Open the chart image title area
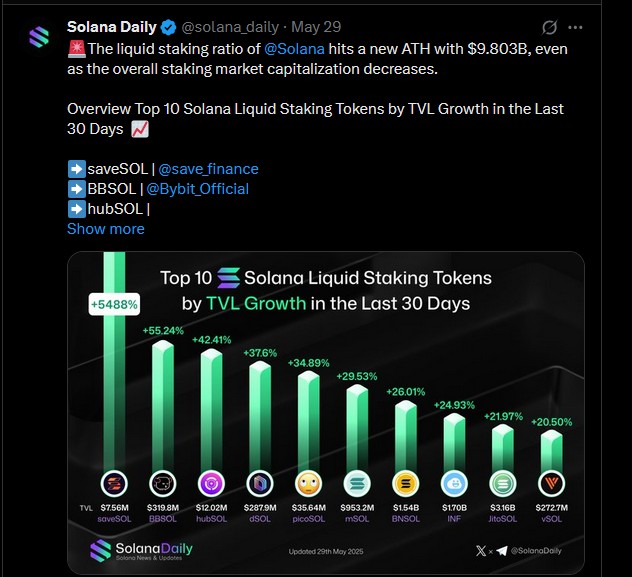The image size is (632, 577). click(326, 290)
